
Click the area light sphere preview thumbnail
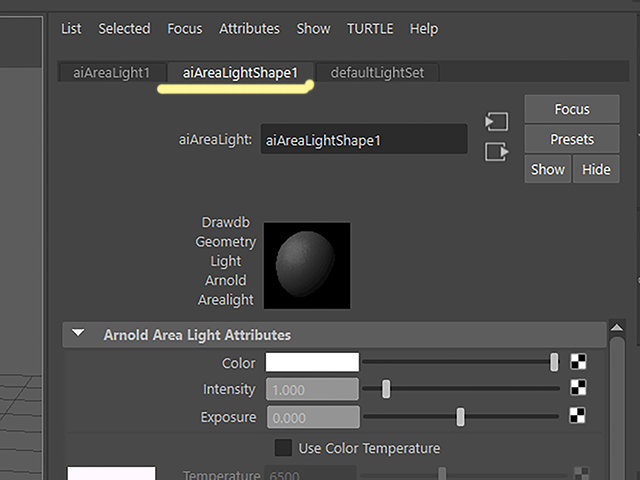click(307, 265)
